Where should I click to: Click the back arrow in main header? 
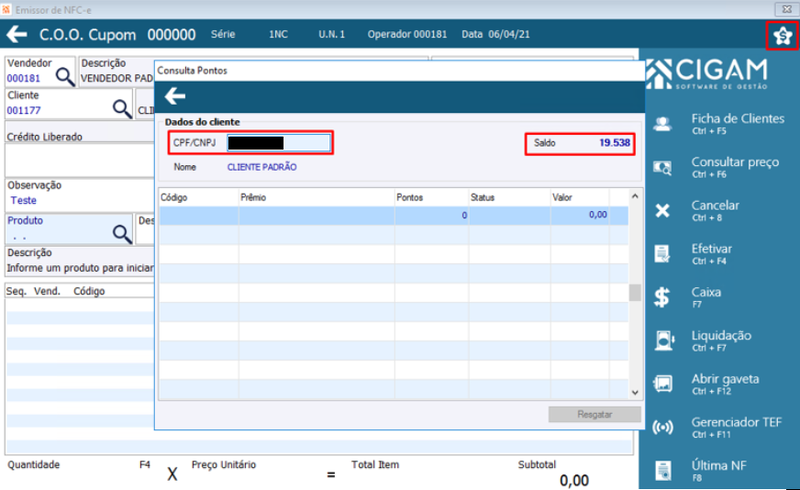(x=17, y=34)
